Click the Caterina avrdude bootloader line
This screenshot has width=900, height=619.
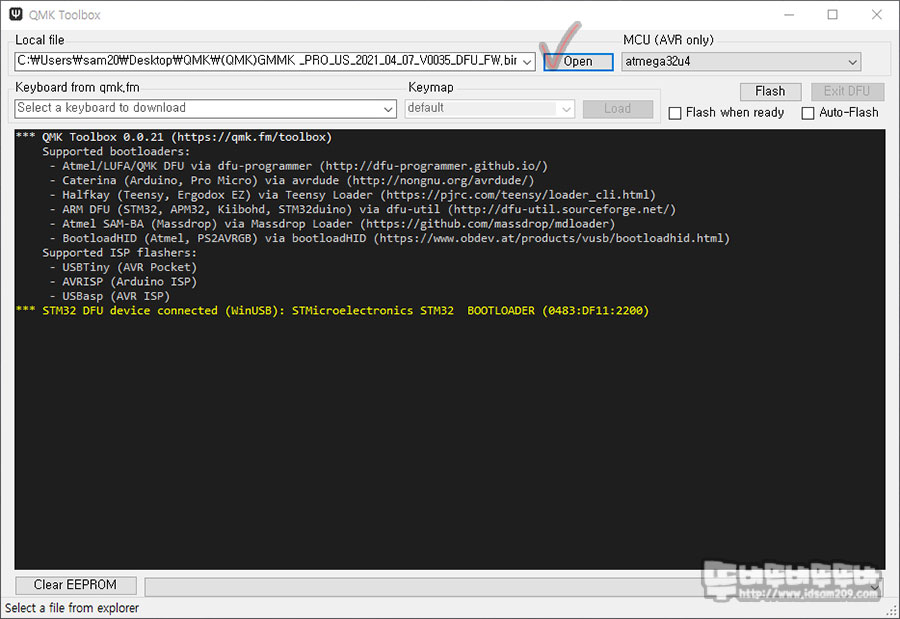pyautogui.click(x=292, y=180)
